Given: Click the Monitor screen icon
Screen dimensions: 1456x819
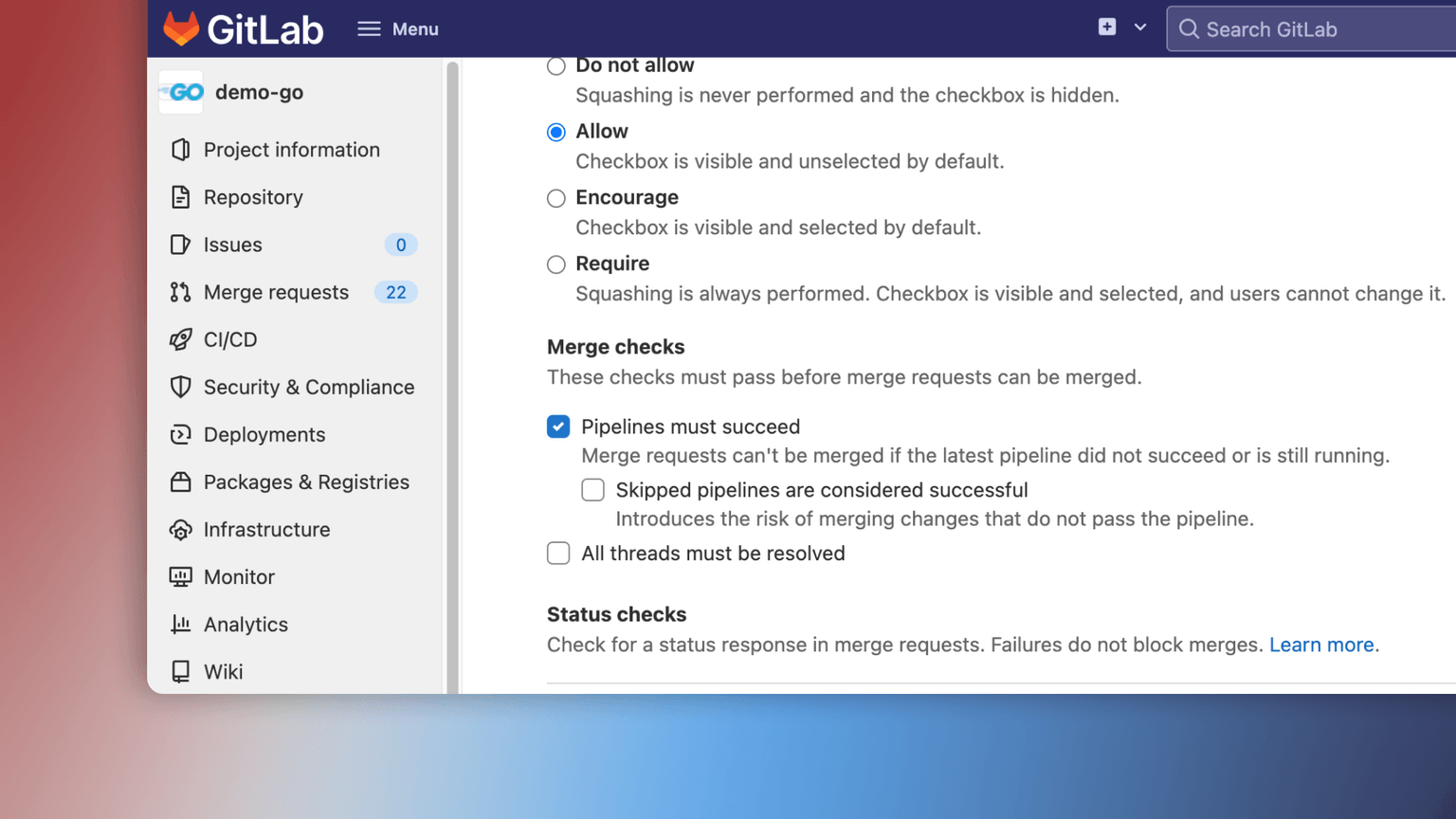Looking at the screenshot, I should [180, 576].
